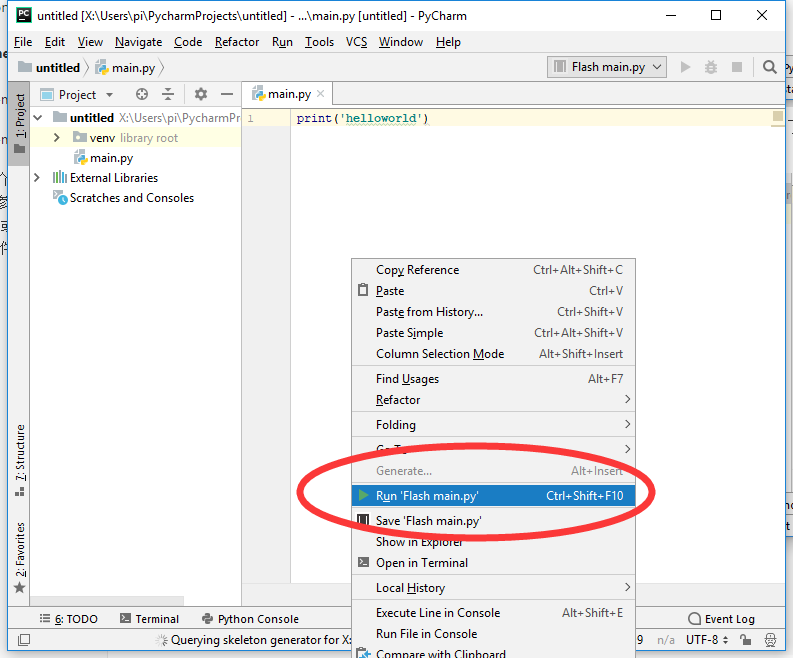Click the Search Everywhere magnifier icon
793x658 pixels.
tap(769, 67)
